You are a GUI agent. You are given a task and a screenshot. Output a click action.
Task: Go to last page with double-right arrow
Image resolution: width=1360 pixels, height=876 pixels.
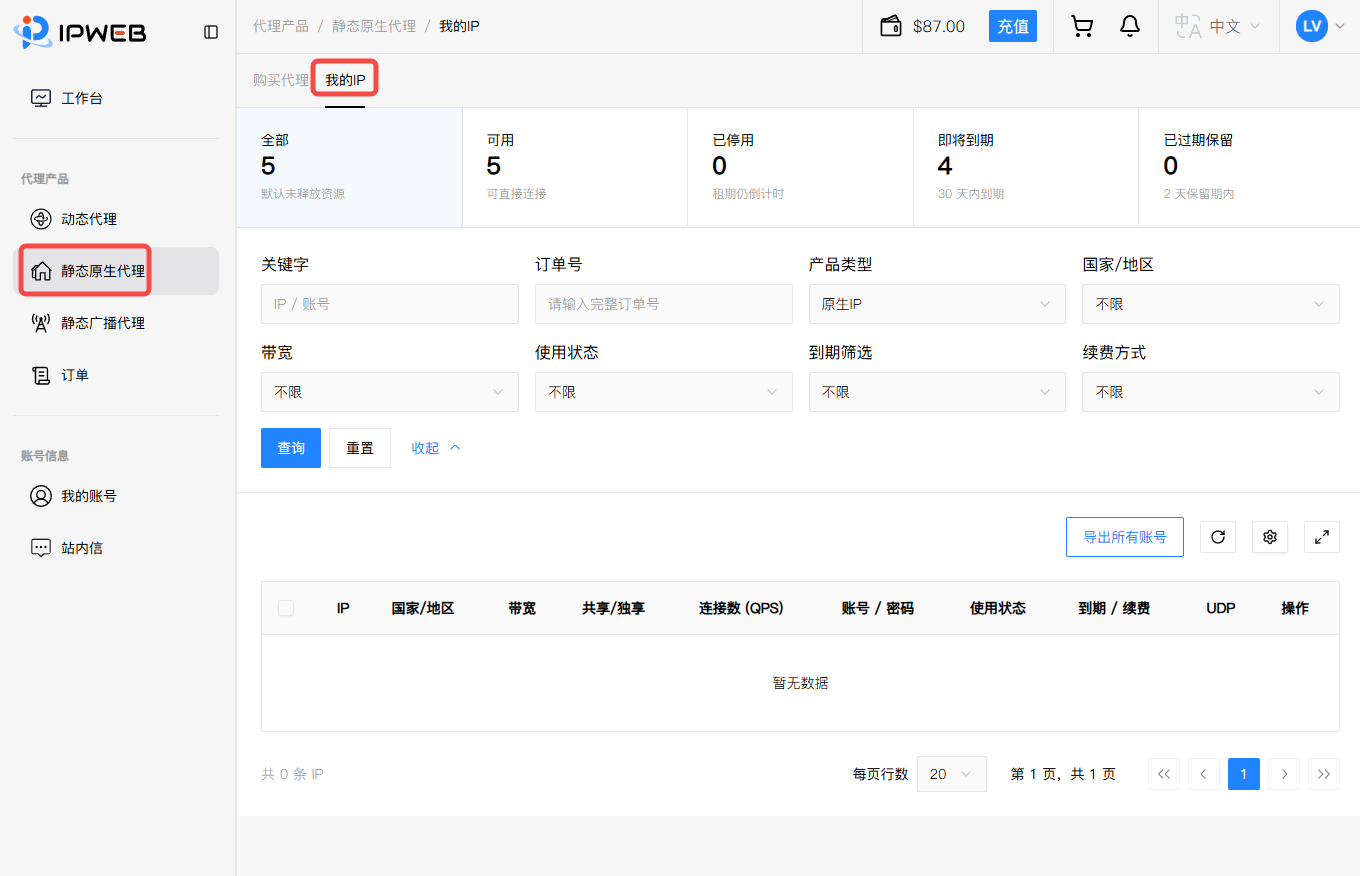tap(1324, 774)
